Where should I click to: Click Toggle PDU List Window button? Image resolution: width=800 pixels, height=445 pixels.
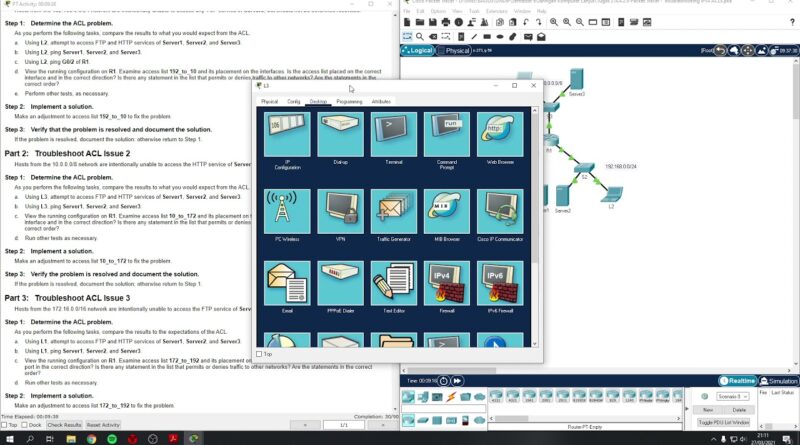(x=723, y=423)
